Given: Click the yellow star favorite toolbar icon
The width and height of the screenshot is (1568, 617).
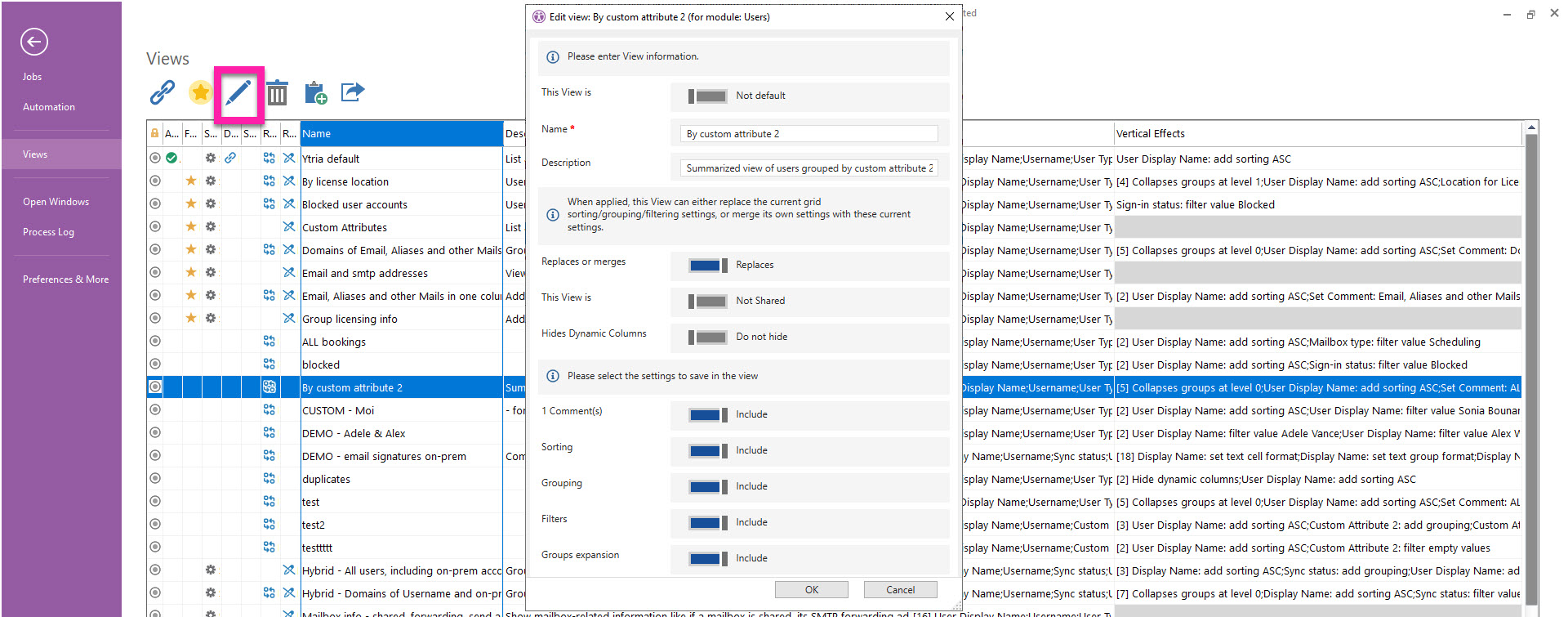Looking at the screenshot, I should coord(200,92).
